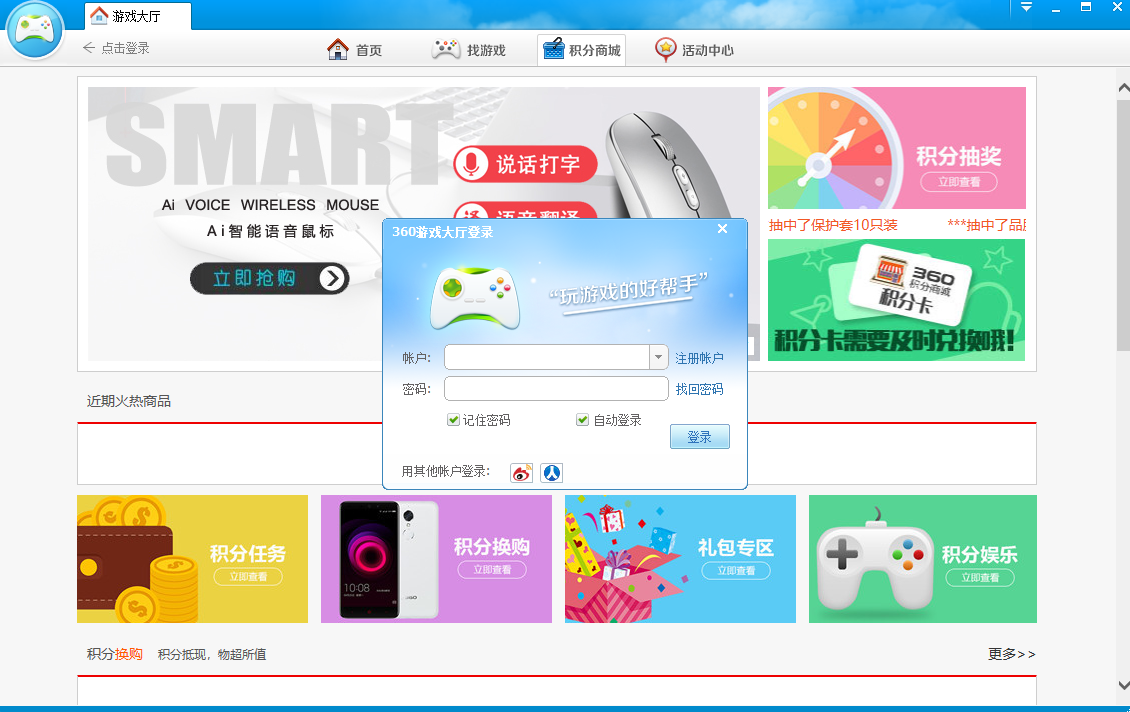Viewport: 1130px width, 712px height.
Task: Click 立即查看 on 积分娱乐 card
Action: point(979,577)
